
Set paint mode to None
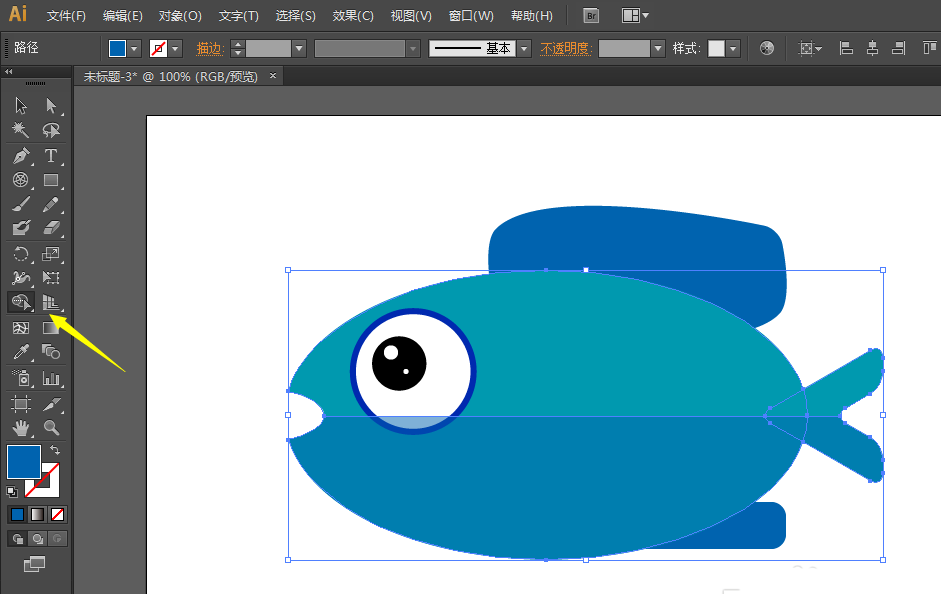58,515
